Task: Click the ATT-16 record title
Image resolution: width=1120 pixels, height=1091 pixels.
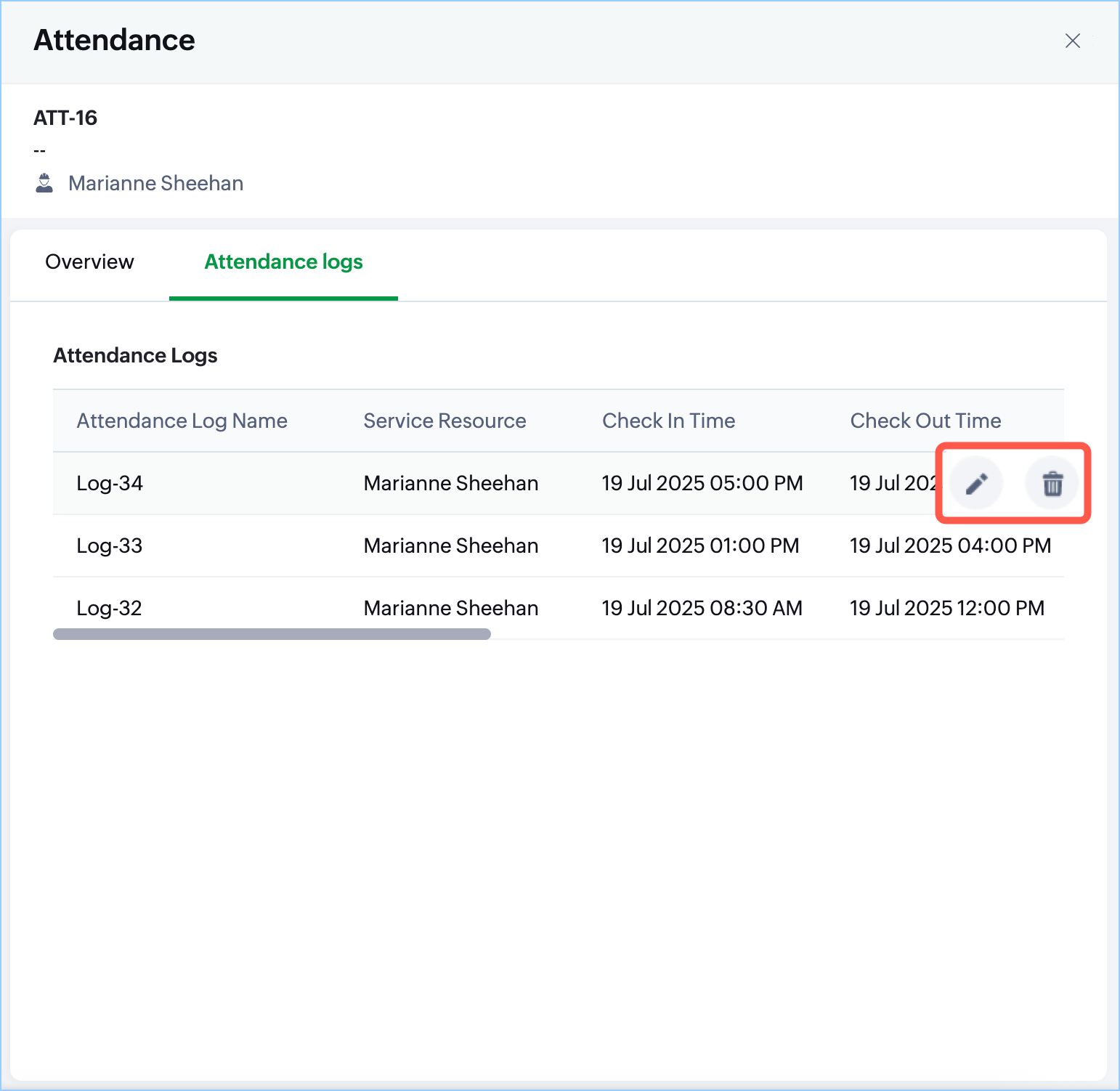Action: coord(65,118)
